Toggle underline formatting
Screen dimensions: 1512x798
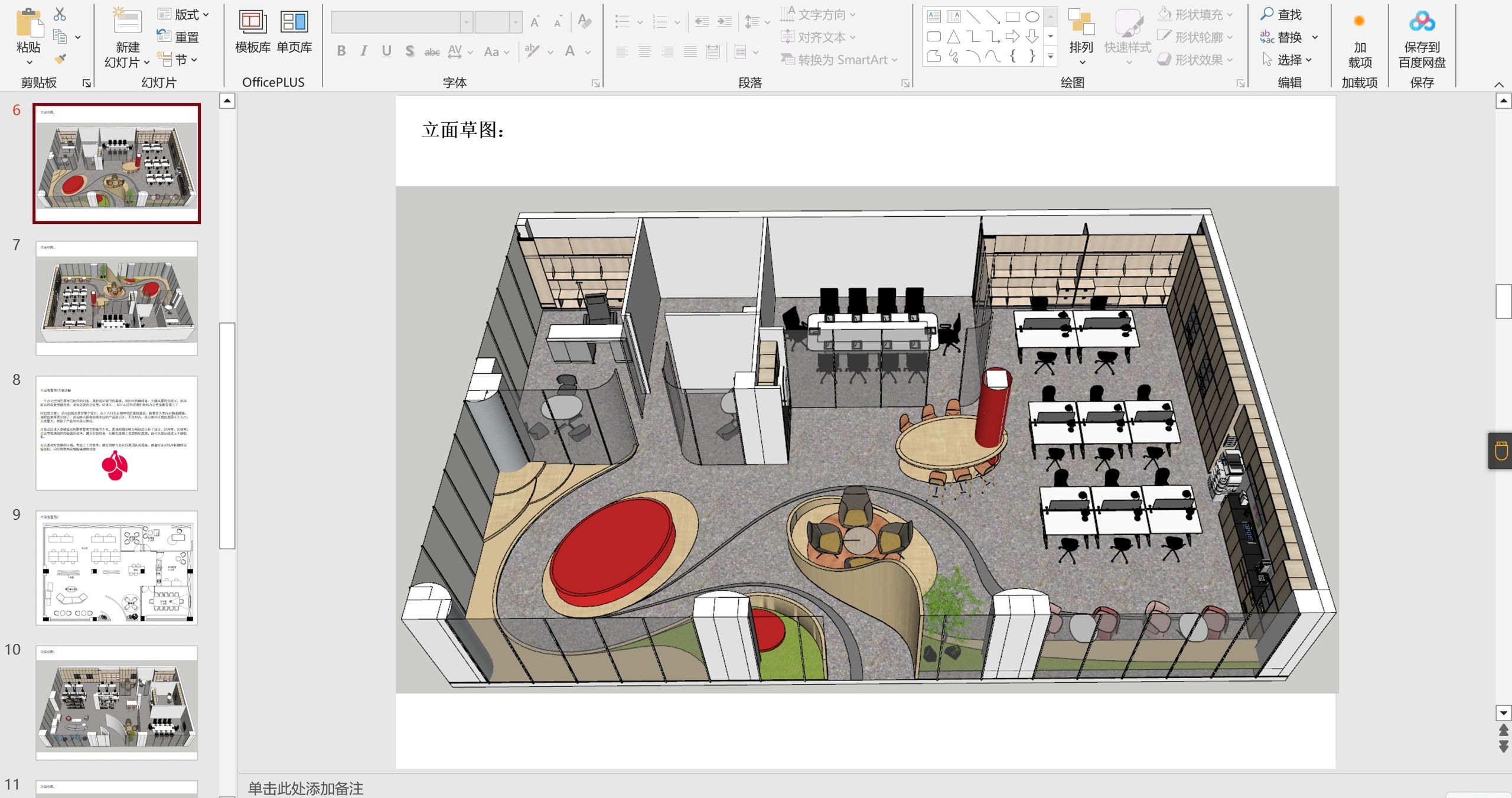[x=386, y=51]
